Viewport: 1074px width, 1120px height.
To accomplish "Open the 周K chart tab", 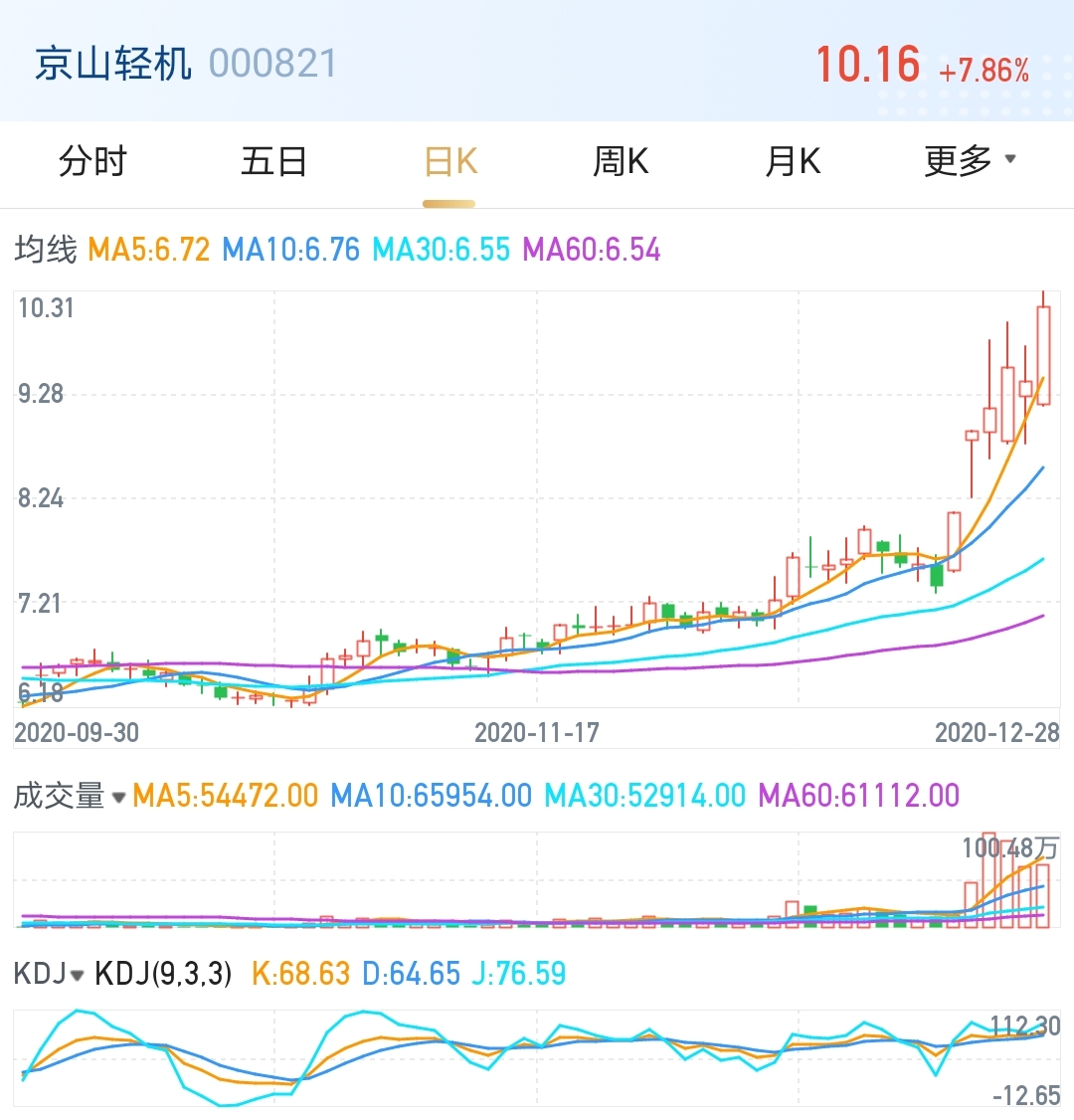I will coord(621,161).
